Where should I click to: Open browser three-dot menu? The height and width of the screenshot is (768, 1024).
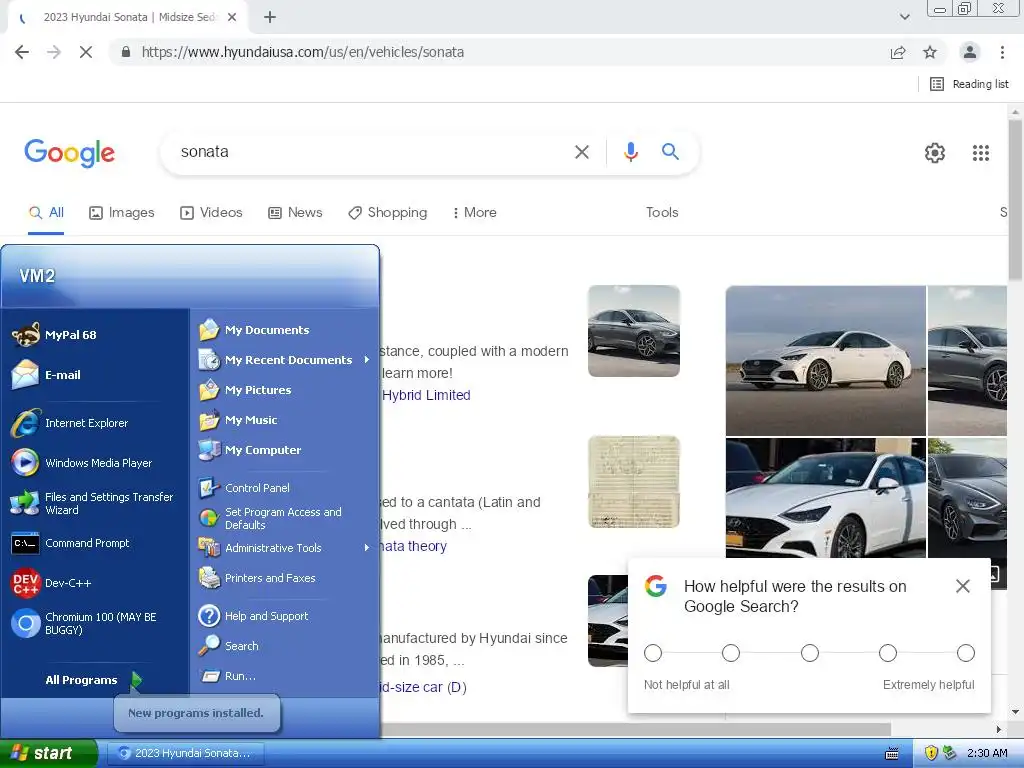[x=1002, y=52]
